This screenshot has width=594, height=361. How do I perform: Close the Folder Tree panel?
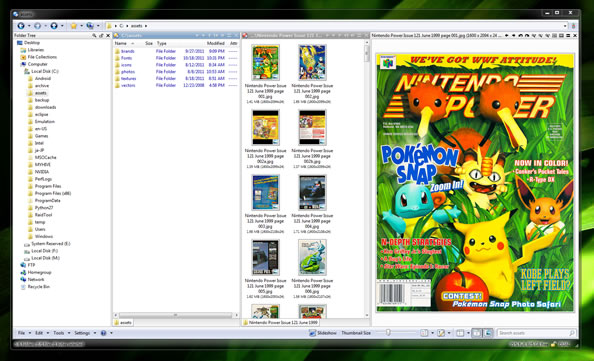tap(108, 35)
